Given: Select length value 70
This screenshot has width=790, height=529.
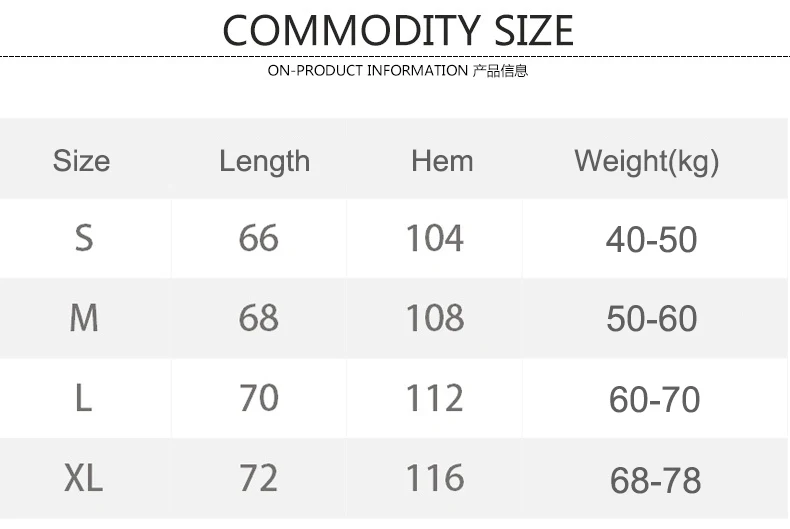Looking at the screenshot, I should 258,398.
